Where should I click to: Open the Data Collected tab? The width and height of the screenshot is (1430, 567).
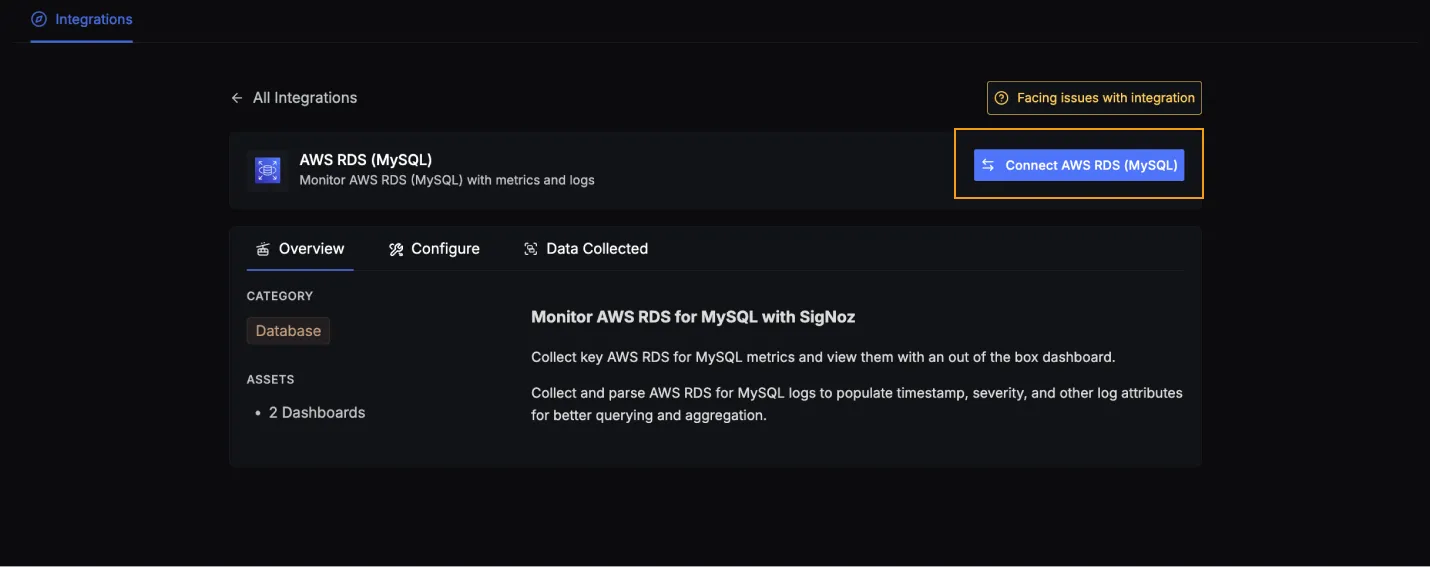(586, 249)
